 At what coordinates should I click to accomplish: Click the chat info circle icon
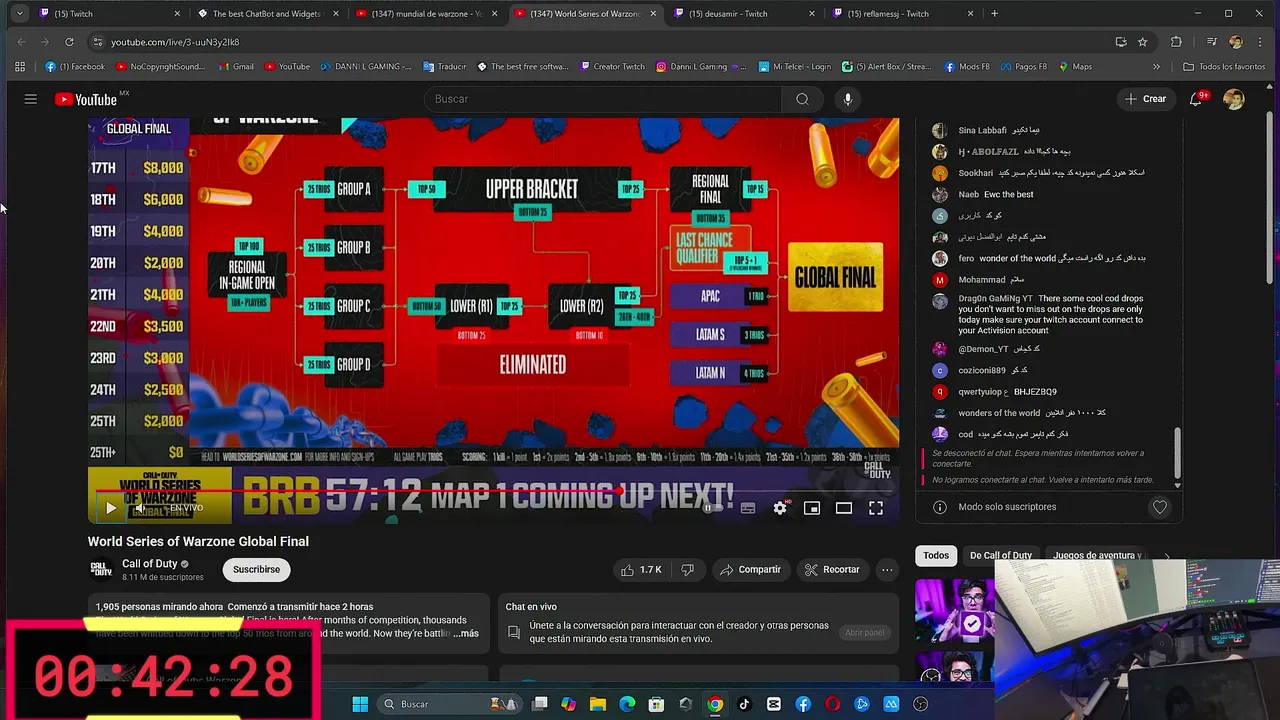(x=939, y=507)
